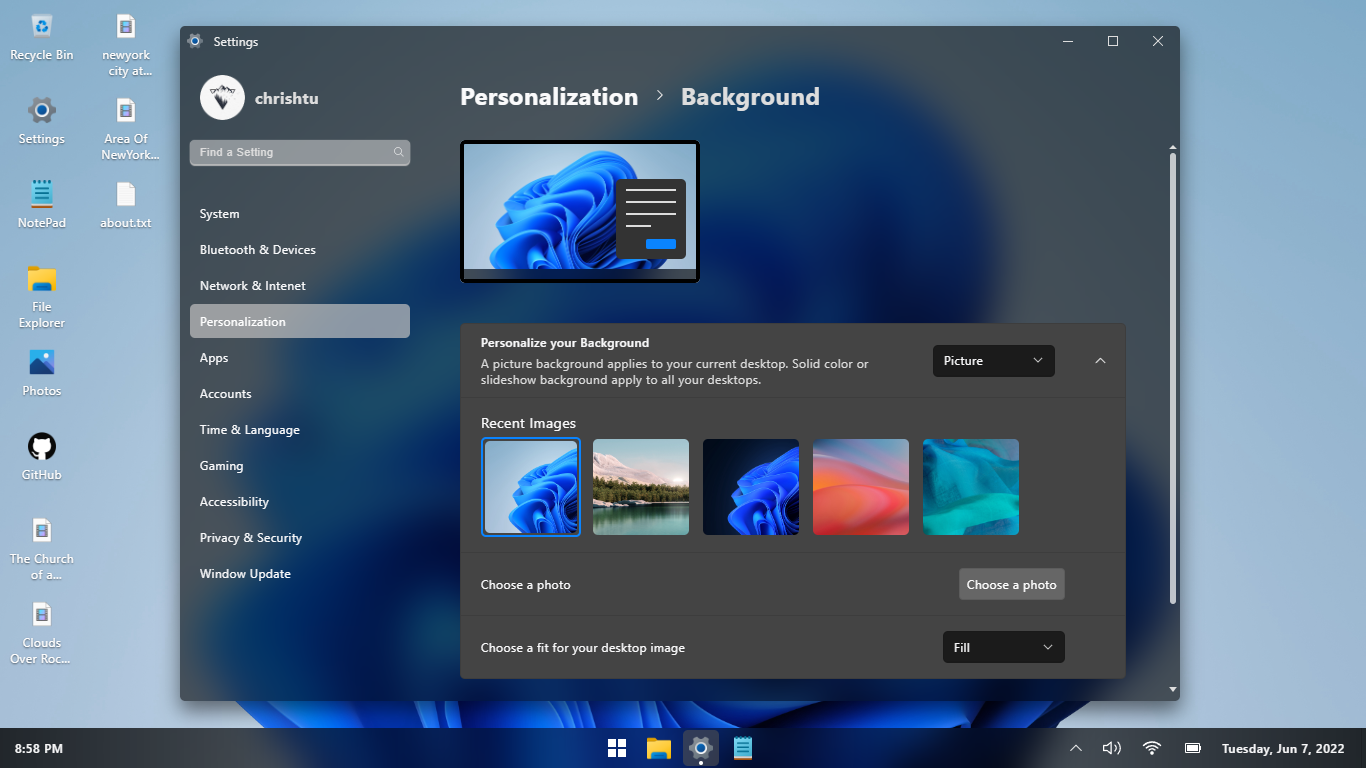
Task: Show hidden icons with tray chevron
Action: coord(1076,748)
